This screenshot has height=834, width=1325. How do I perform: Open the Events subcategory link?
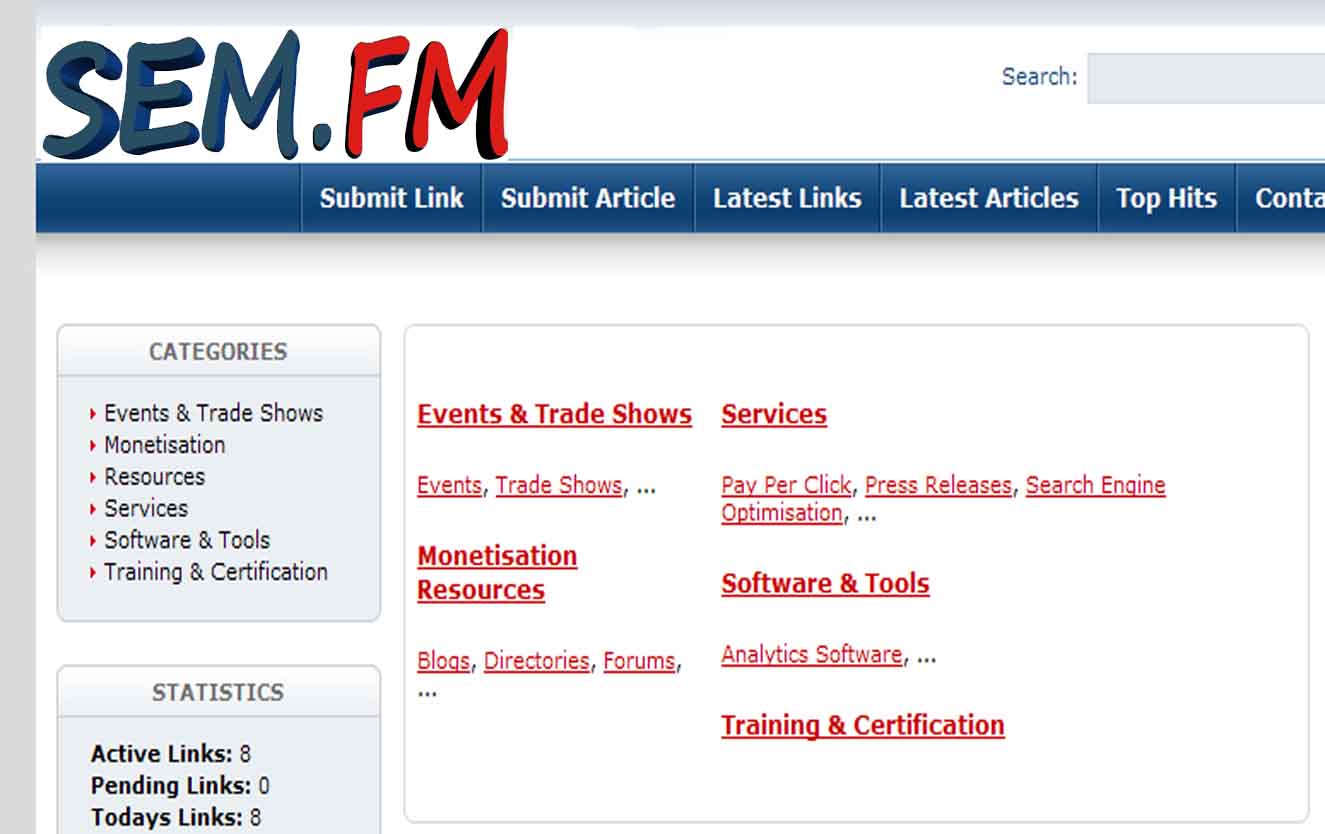449,486
